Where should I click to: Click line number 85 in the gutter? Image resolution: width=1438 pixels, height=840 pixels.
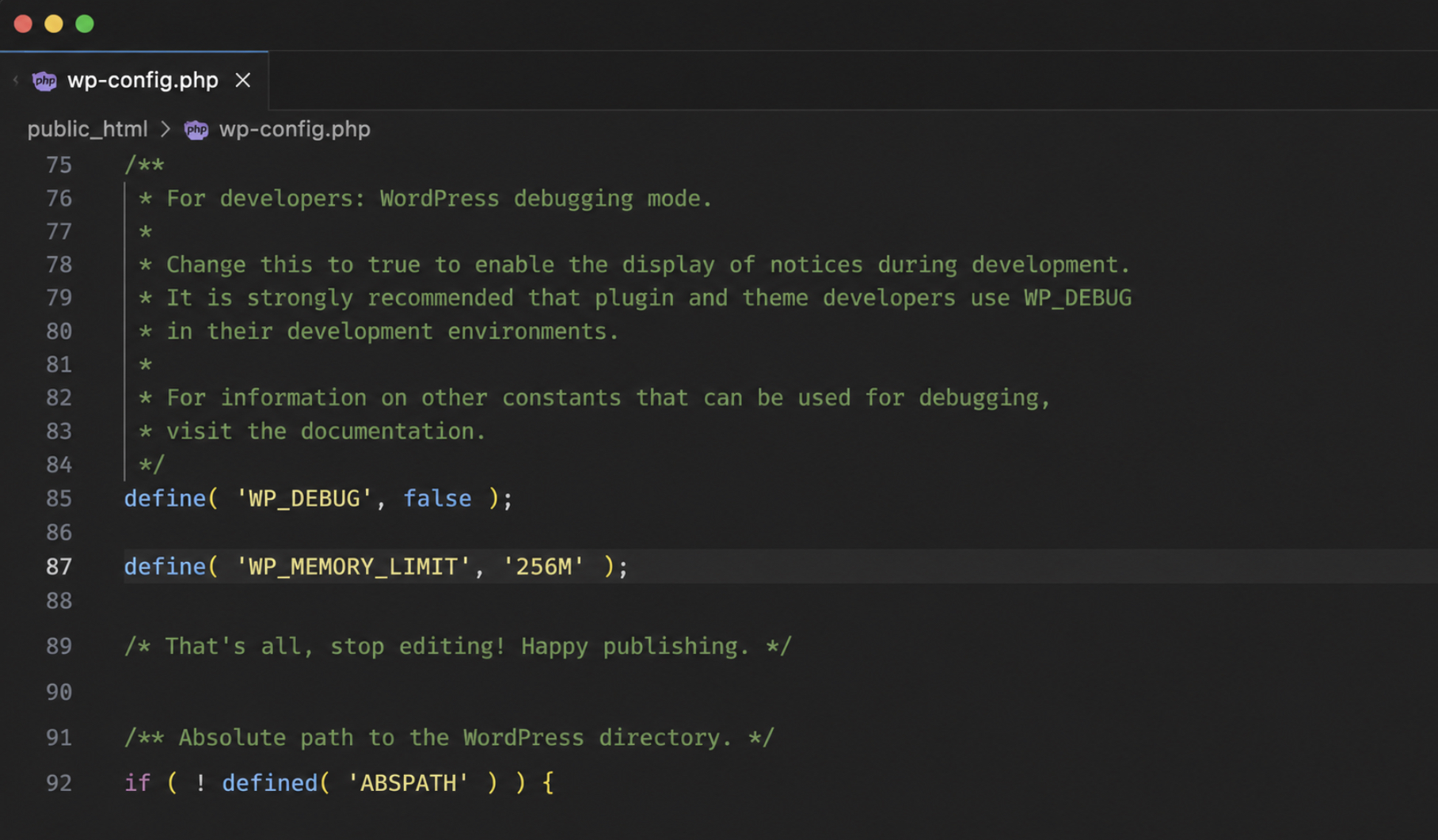click(x=59, y=499)
